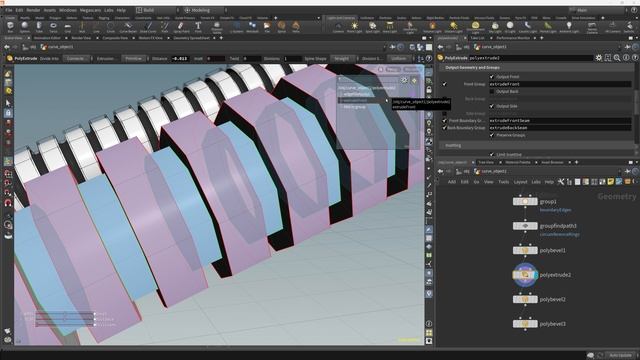Screen dimensions: 640x360
Task: Open parameter pane gear settings menu
Action: (599, 58)
